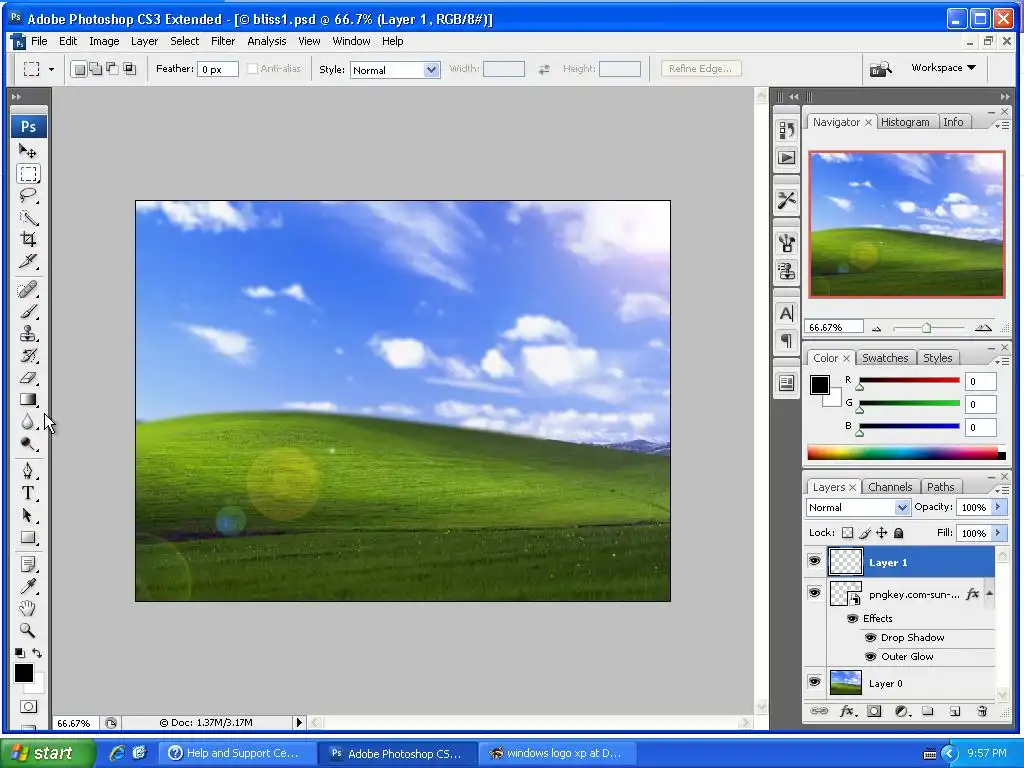The image size is (1024, 768).
Task: Toggle Quick Mask mode
Action: 28,707
